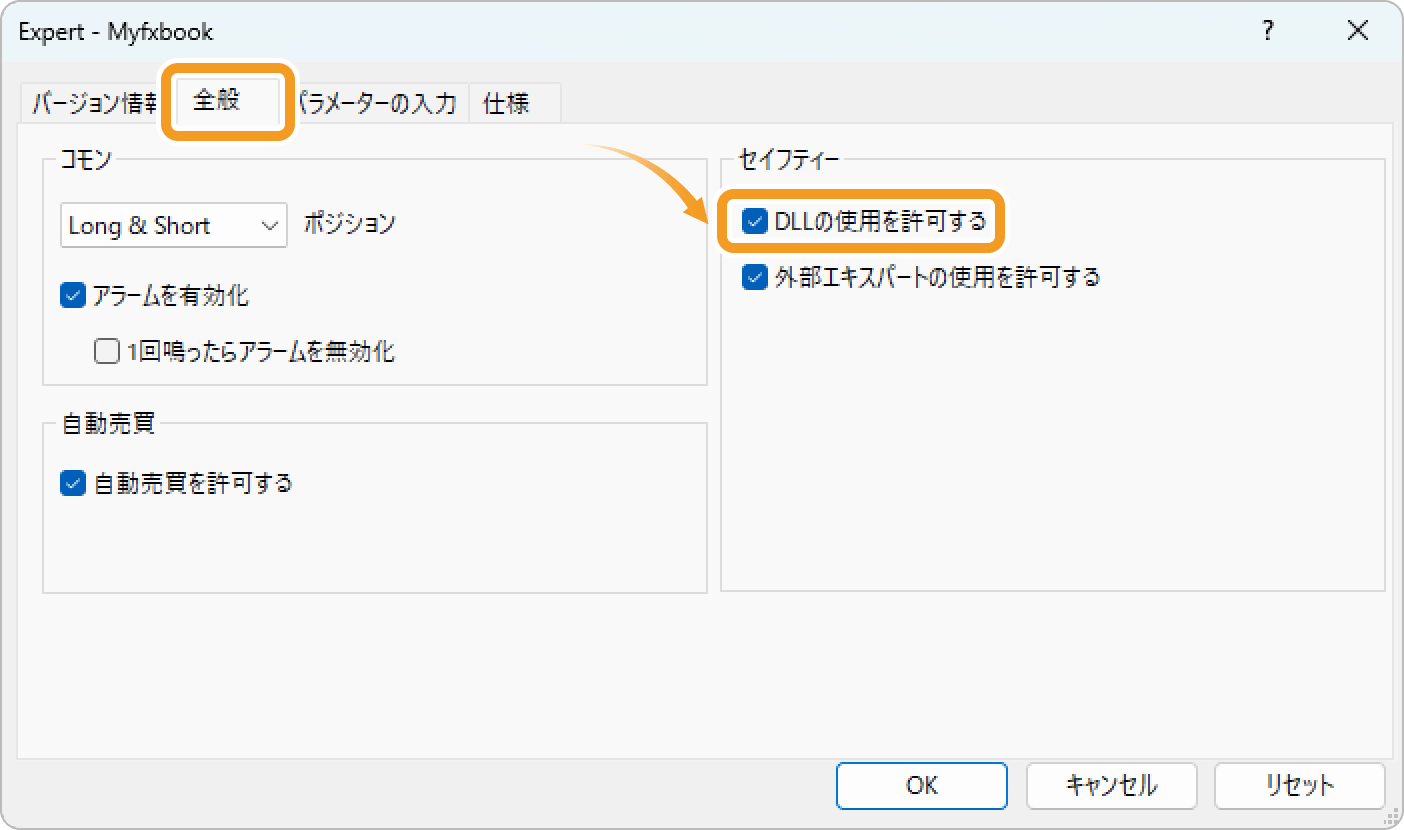This screenshot has height=830, width=1404.
Task: Toggle 外部エキスパートの使用を許可する checkbox
Action: point(755,277)
